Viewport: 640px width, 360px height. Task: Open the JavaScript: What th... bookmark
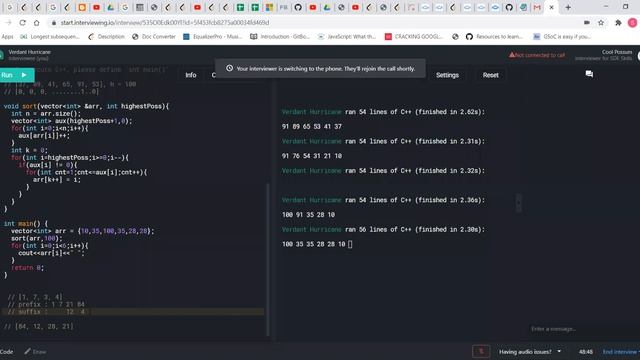[x=347, y=37]
